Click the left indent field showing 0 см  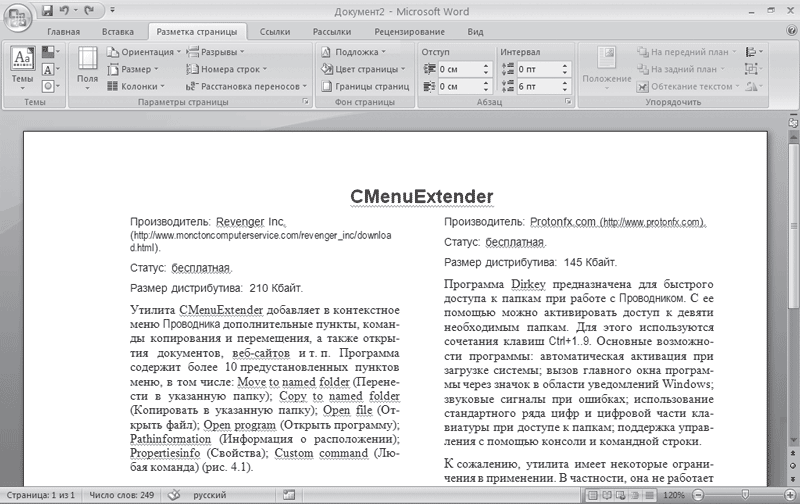tap(459, 69)
